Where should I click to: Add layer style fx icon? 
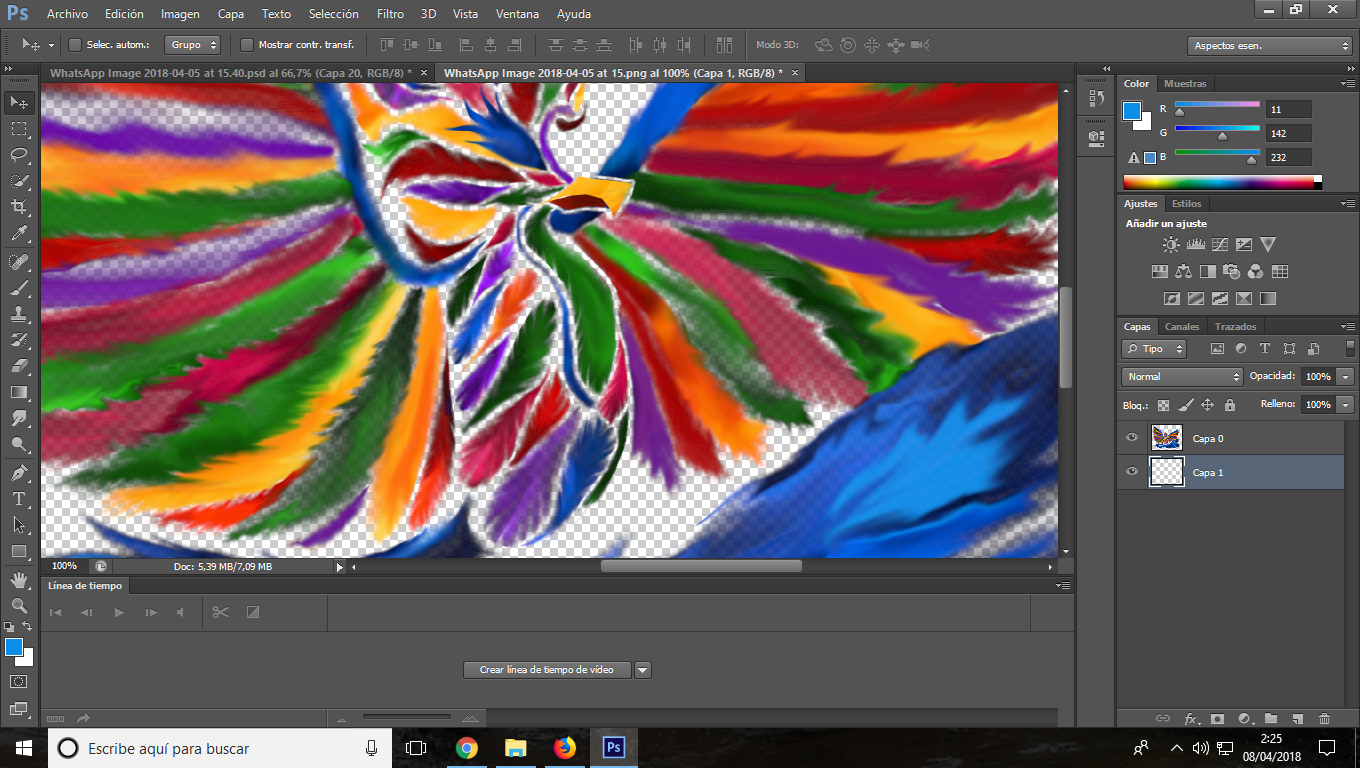click(x=1191, y=718)
